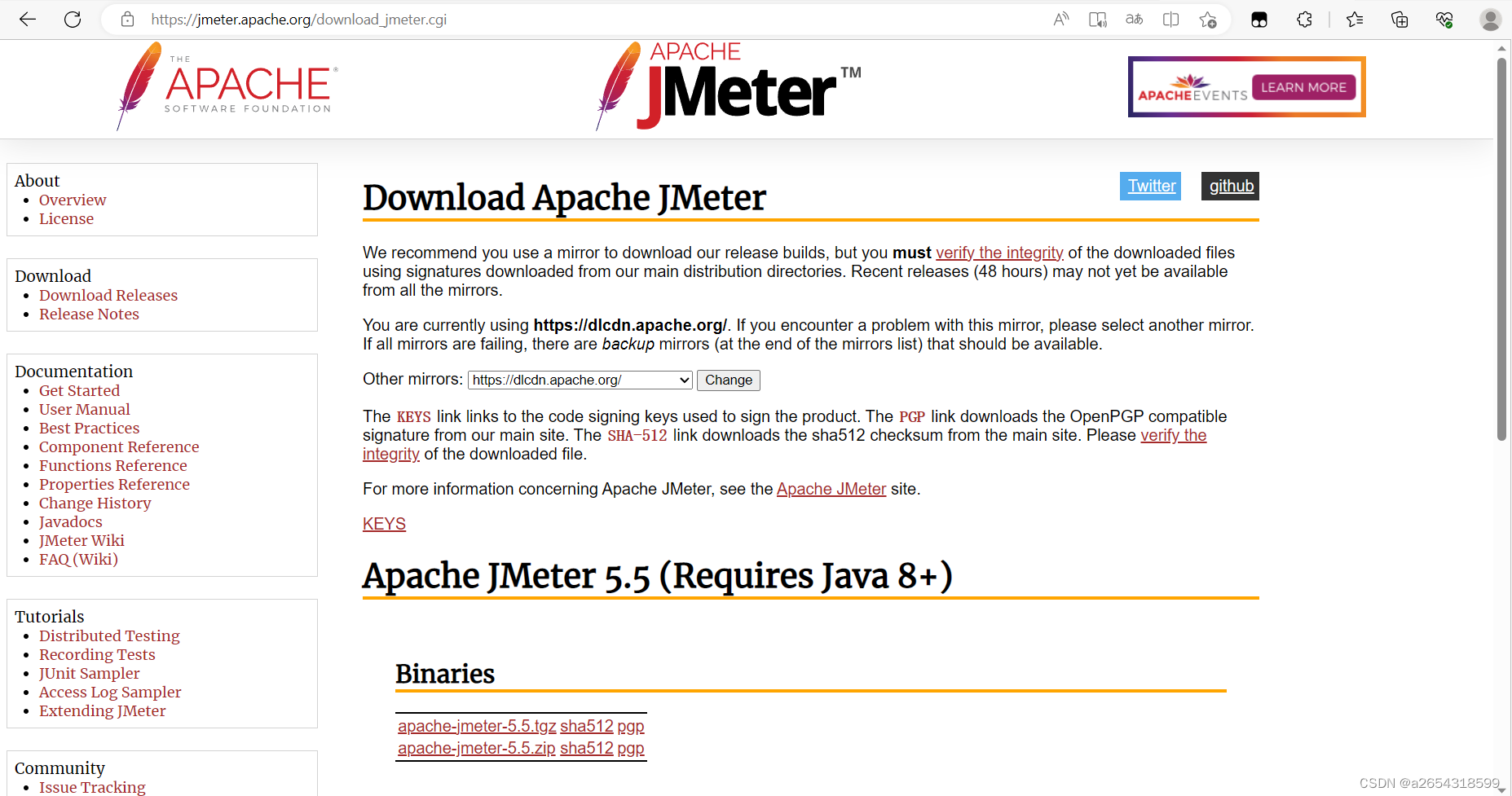Open the browser profile avatar
1512x796 pixels.
click(x=1490, y=19)
